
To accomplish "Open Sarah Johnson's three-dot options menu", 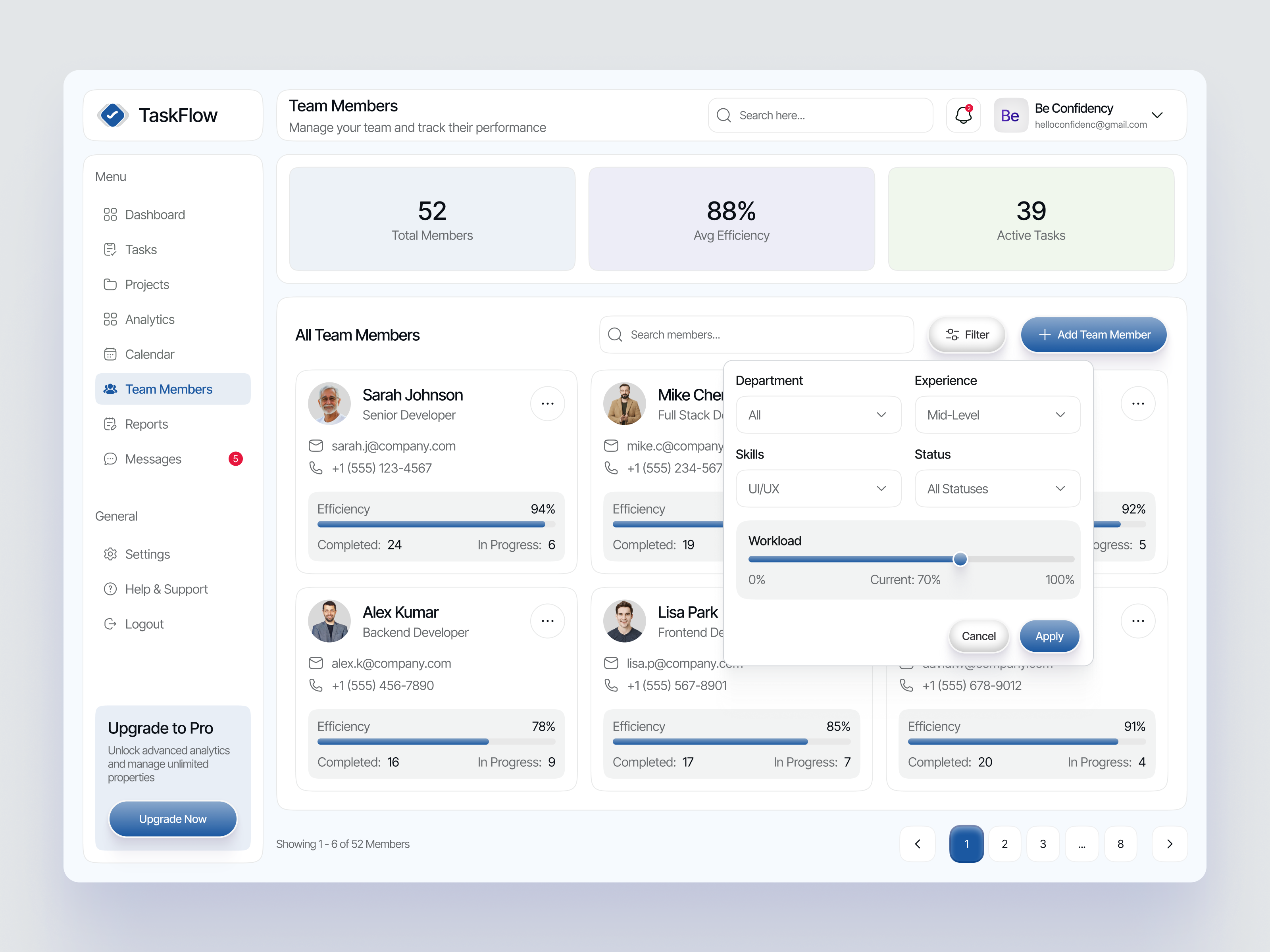I will click(x=547, y=403).
